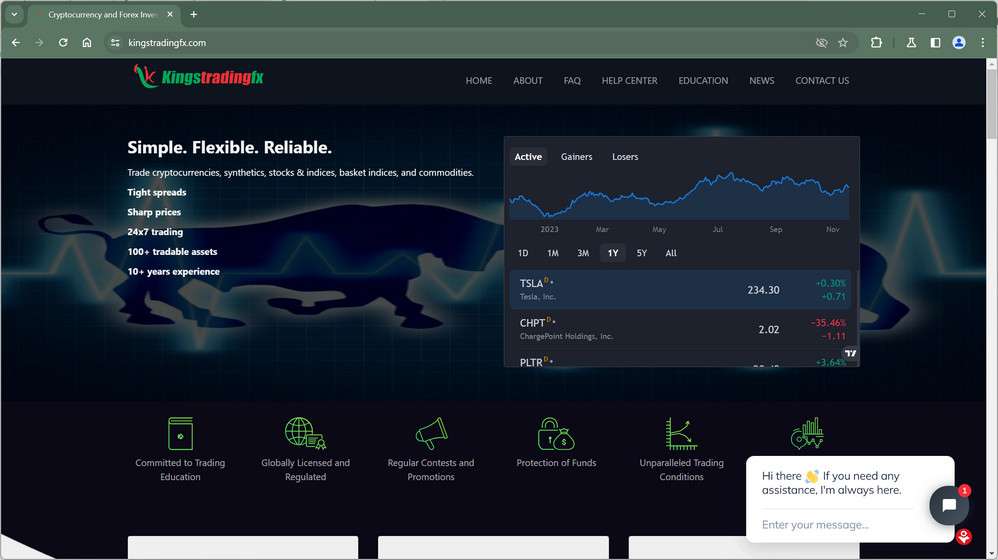Screen dimensions: 998x560
Task: Select the Cryptocurrency and Forex browser tab
Action: click(104, 14)
